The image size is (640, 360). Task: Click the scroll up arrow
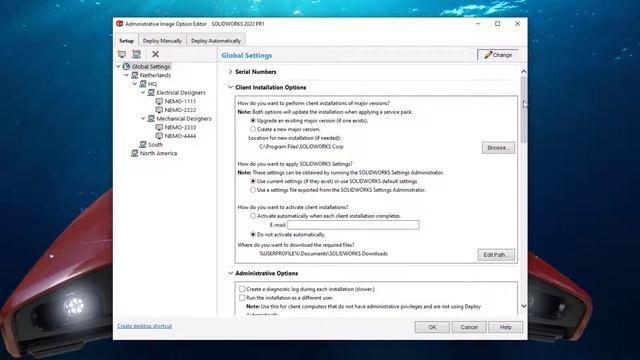524,71
